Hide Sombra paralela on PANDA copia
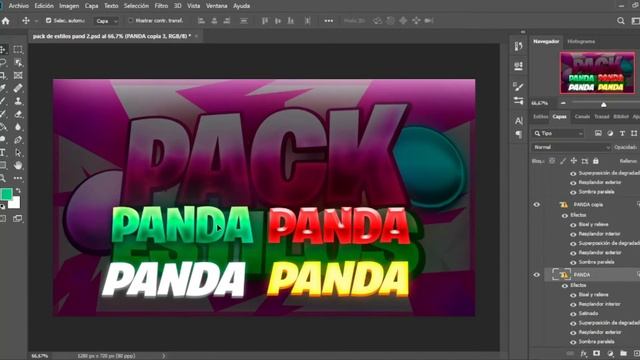This screenshot has height=360, width=640. point(573,262)
